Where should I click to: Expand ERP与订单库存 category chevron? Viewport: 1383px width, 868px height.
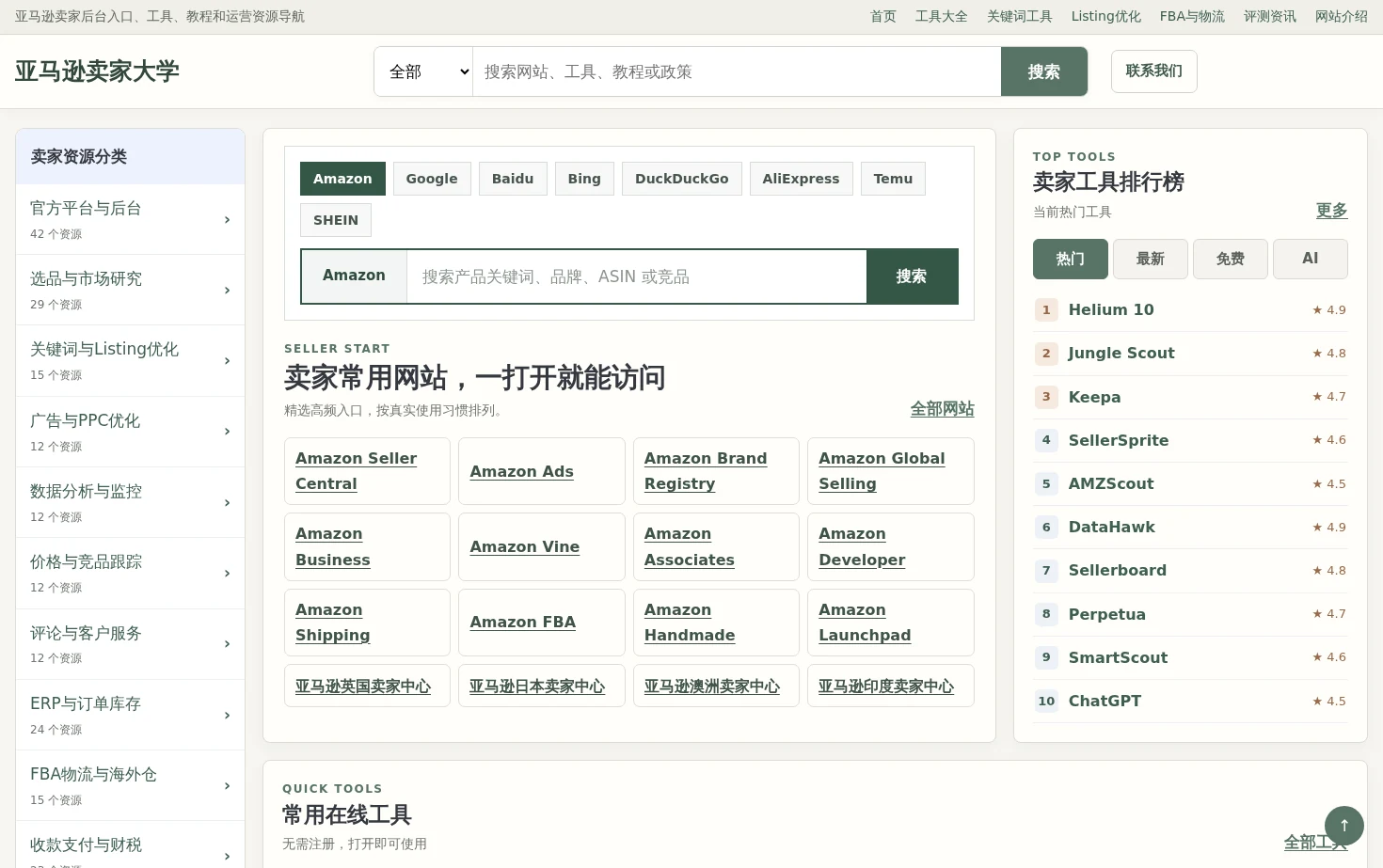[x=227, y=716]
